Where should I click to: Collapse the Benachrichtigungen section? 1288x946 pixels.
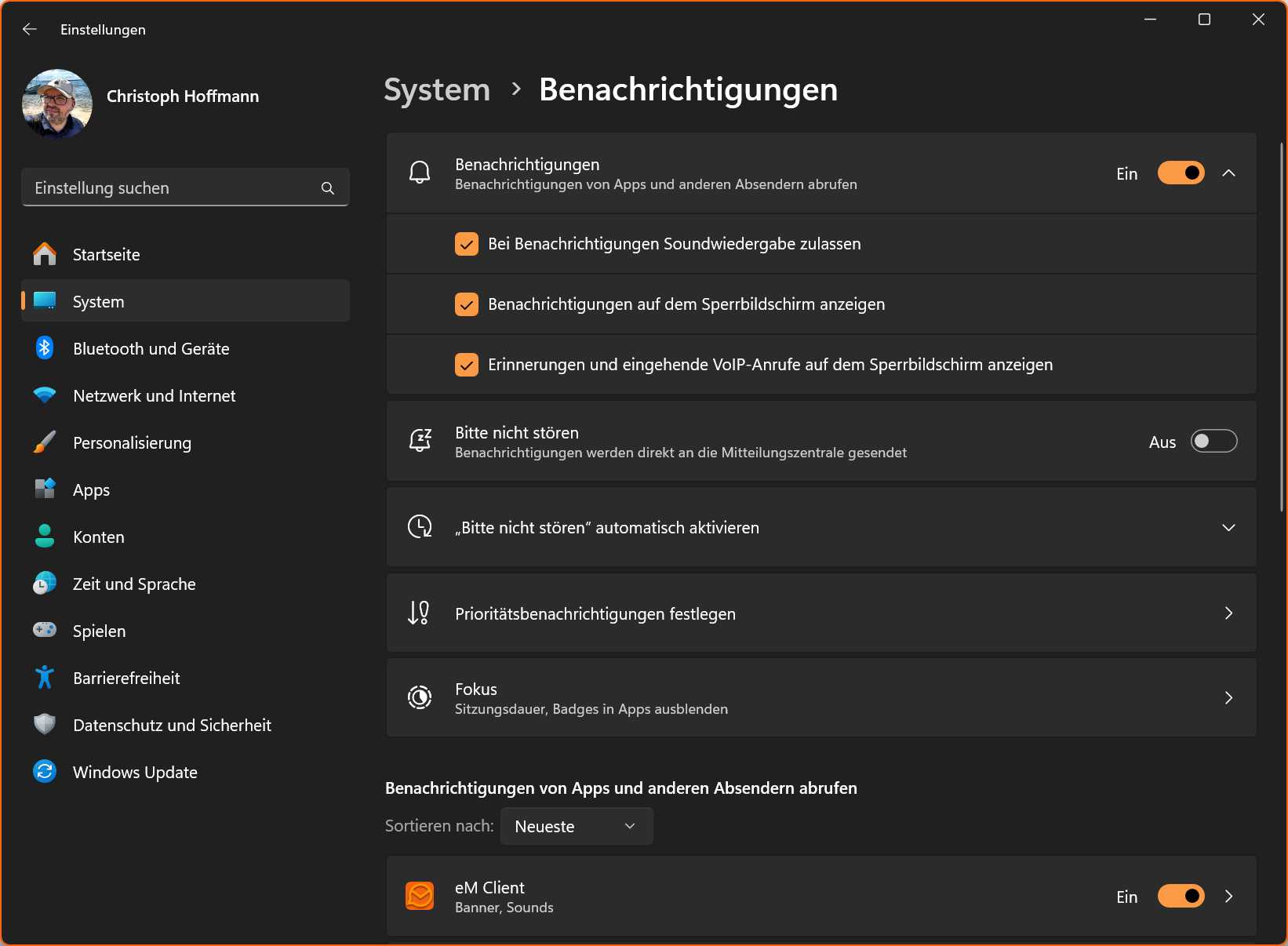1229,173
